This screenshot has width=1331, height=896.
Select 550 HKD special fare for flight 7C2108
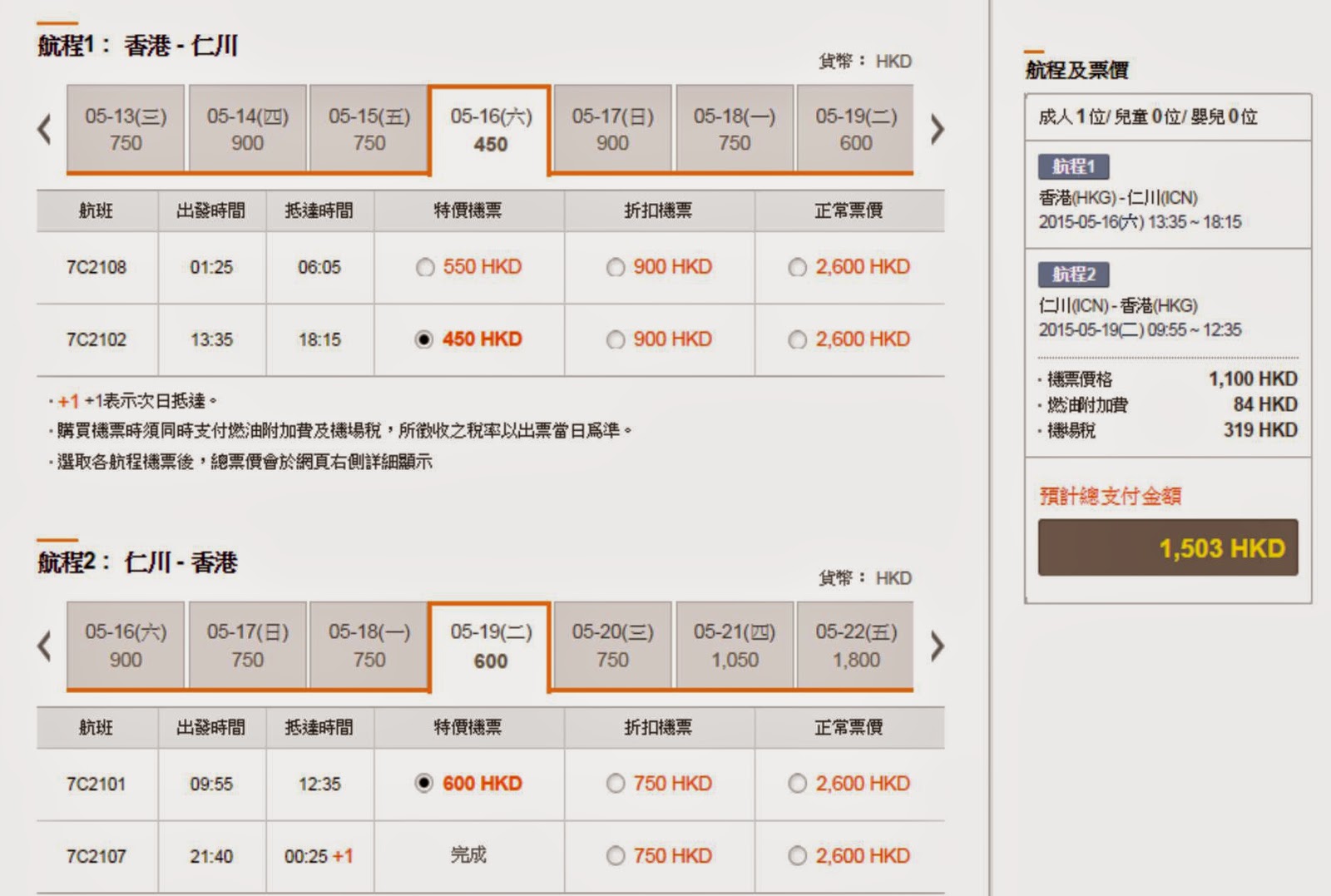425,267
